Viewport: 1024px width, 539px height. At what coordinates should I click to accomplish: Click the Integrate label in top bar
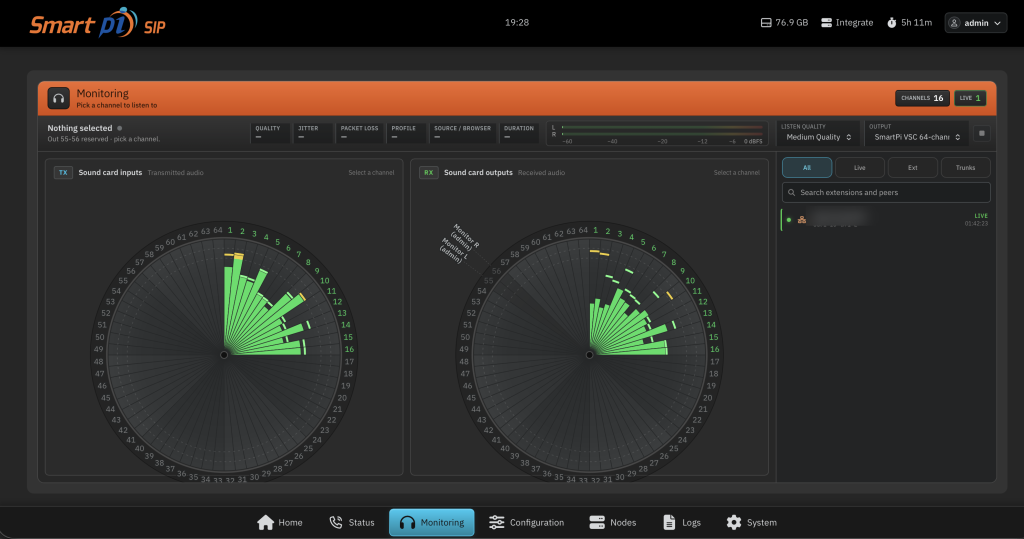click(854, 23)
